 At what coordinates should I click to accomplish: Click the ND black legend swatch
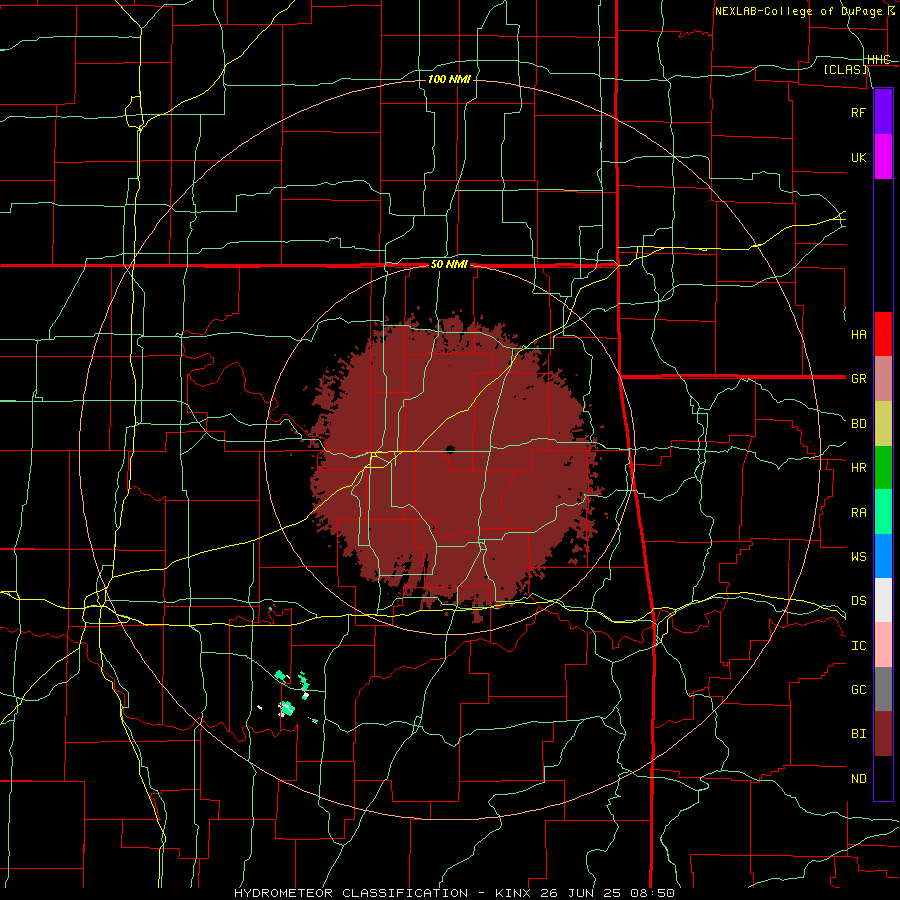883,778
